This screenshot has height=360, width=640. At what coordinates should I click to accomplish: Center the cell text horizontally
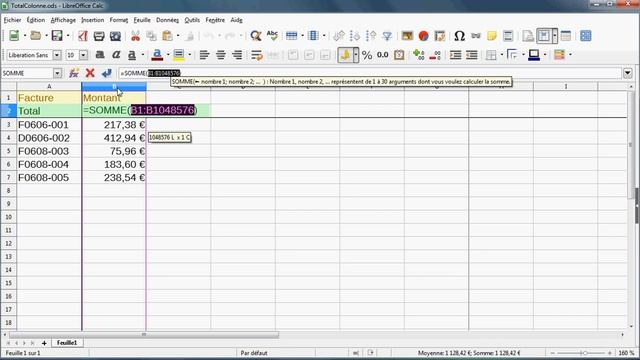tap(220, 55)
